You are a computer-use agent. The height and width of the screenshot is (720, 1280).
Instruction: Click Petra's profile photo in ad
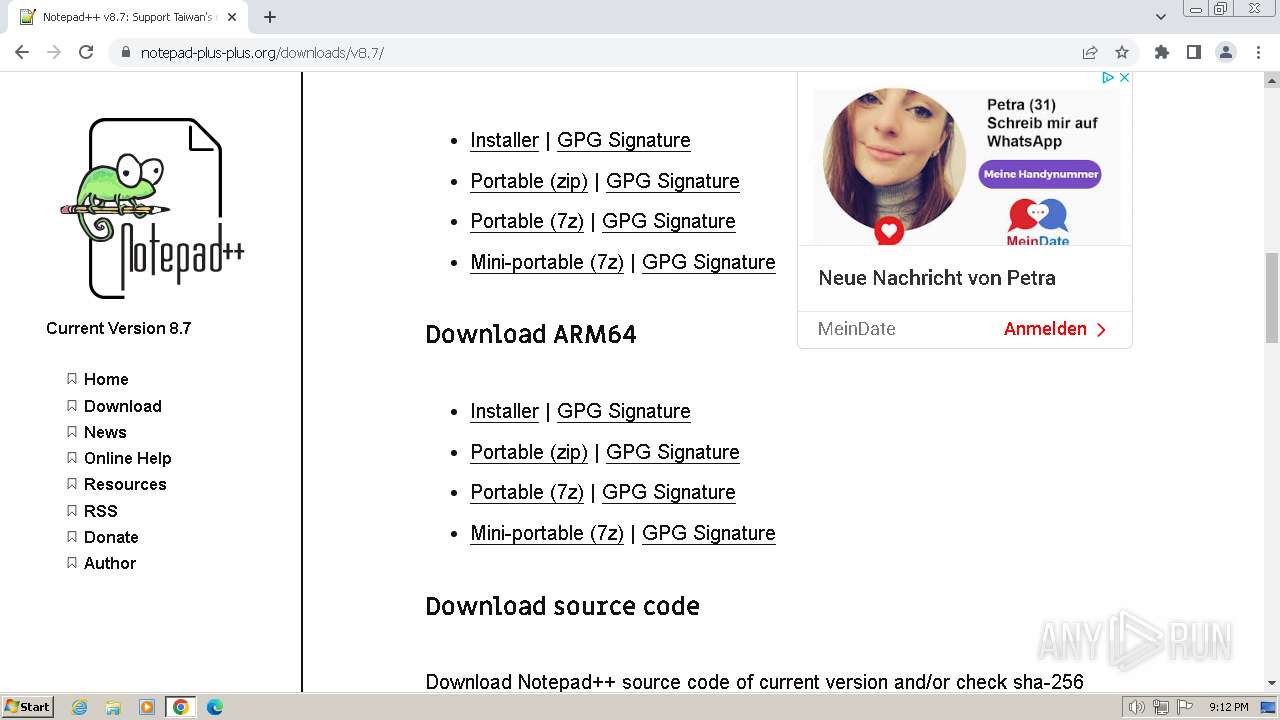[x=895, y=160]
